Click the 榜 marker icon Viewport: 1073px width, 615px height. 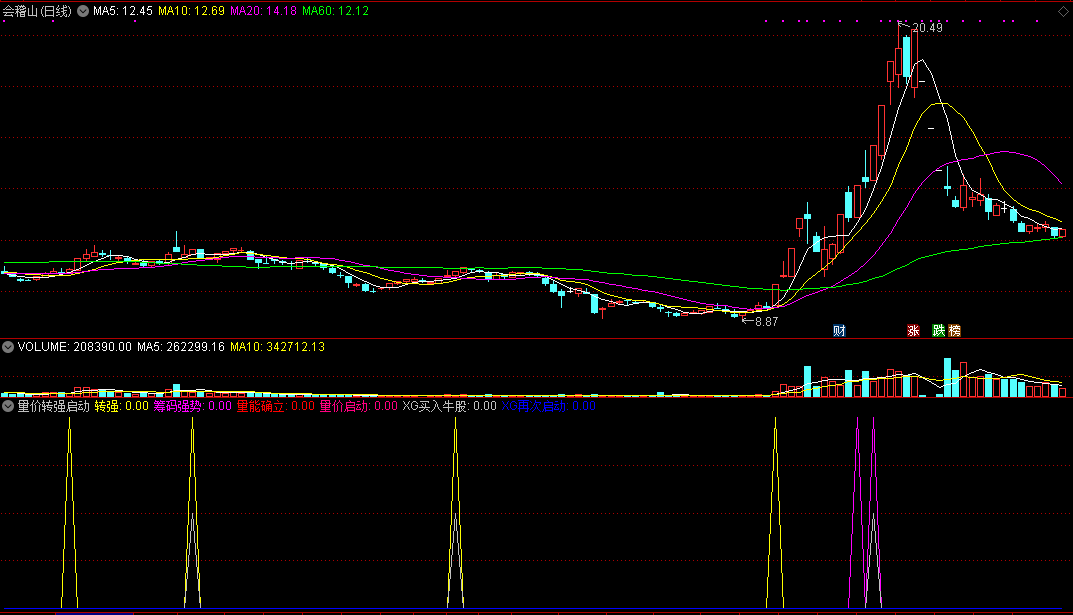(955, 331)
